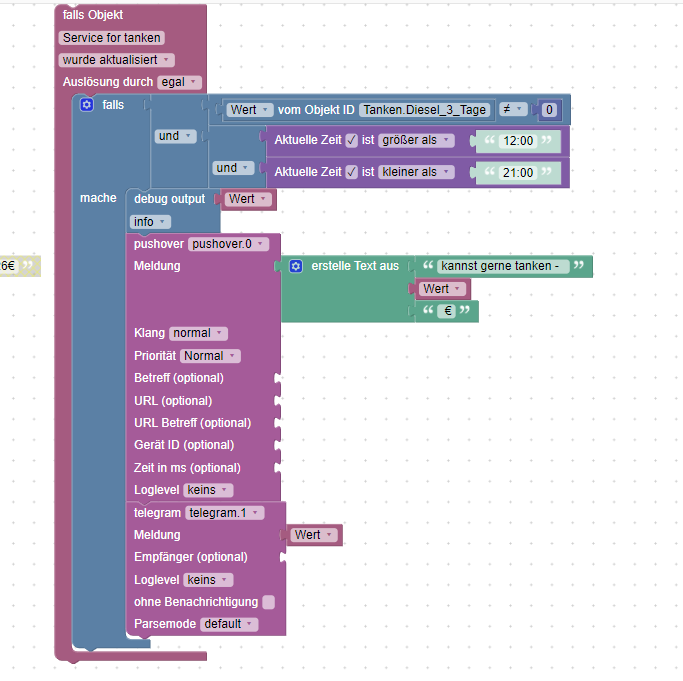The image size is (683, 681).
Task: Select the Priorität Normal dropdown
Action: [x=210, y=356]
